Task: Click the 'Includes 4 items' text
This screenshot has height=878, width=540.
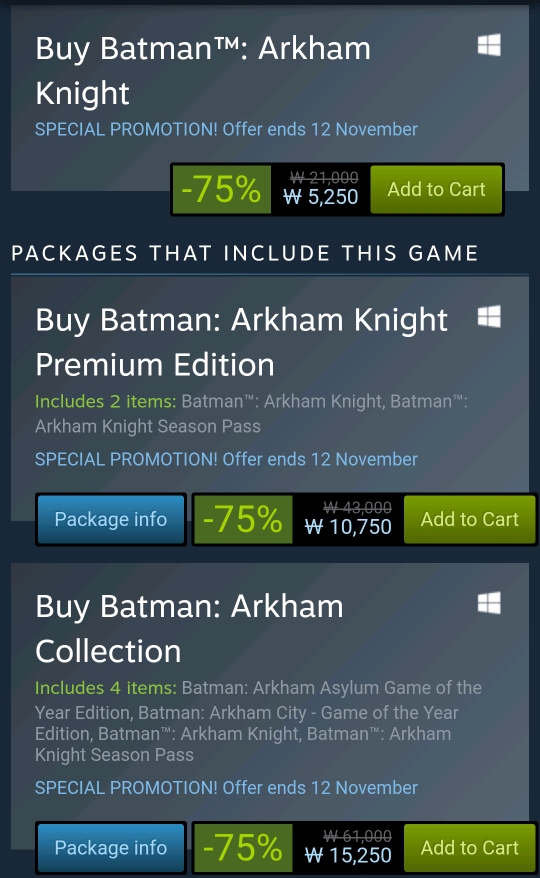Action: point(105,688)
